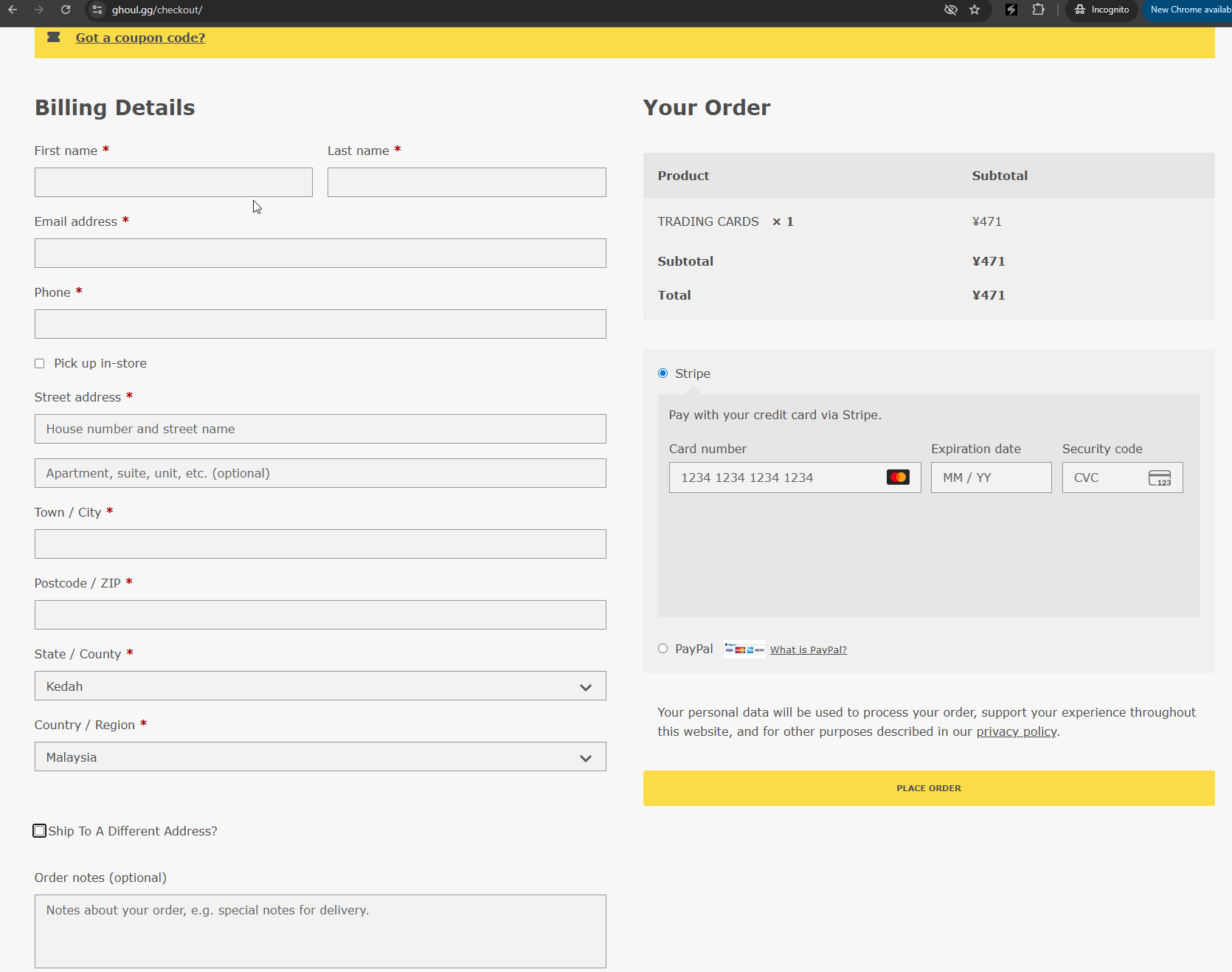Expand the Country / Region dropdown showing Malaysia
The height and width of the screenshot is (972, 1232).
click(x=320, y=756)
